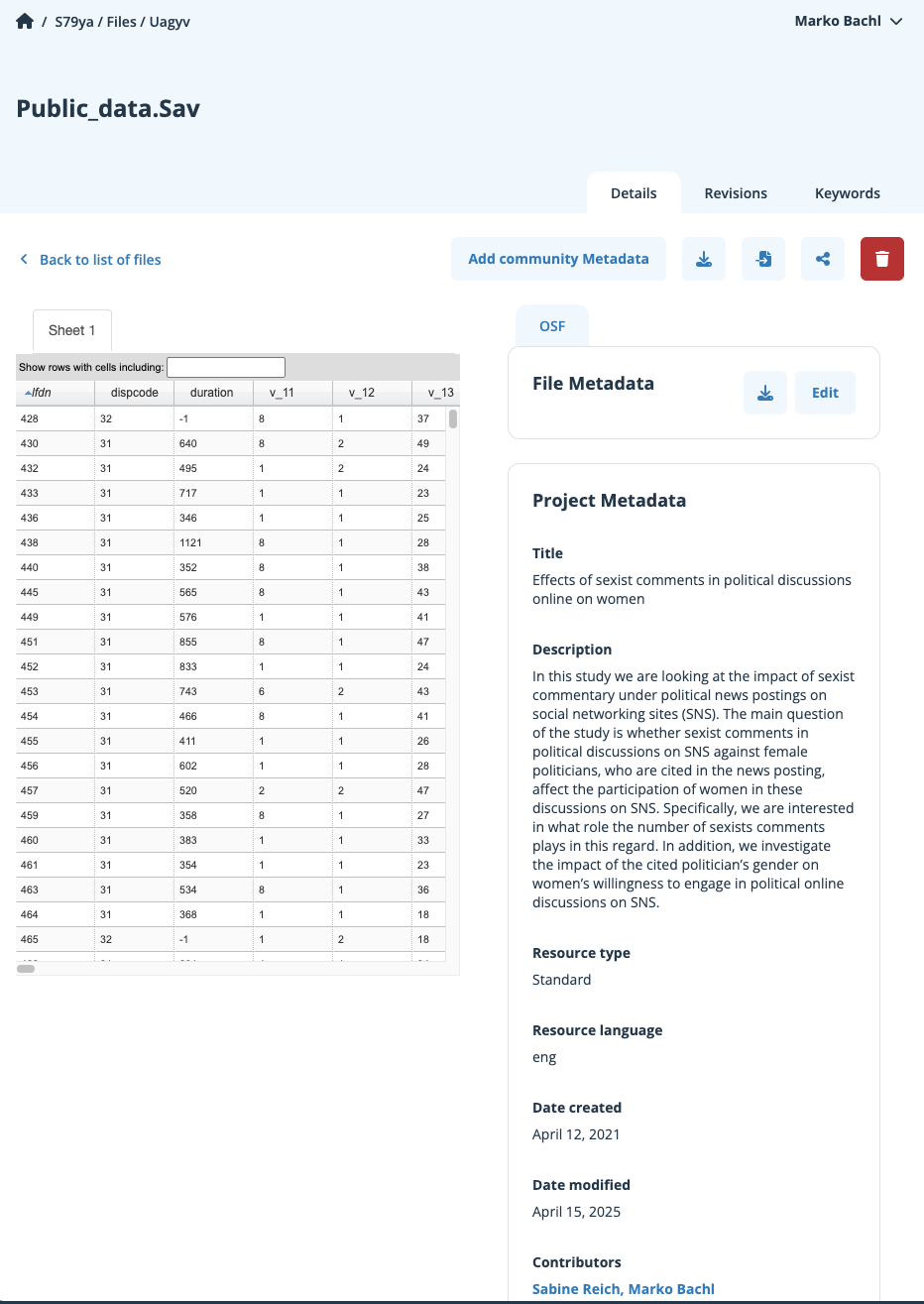Select the OSF metadata tab
This screenshot has width=924, height=1304.
[552, 326]
